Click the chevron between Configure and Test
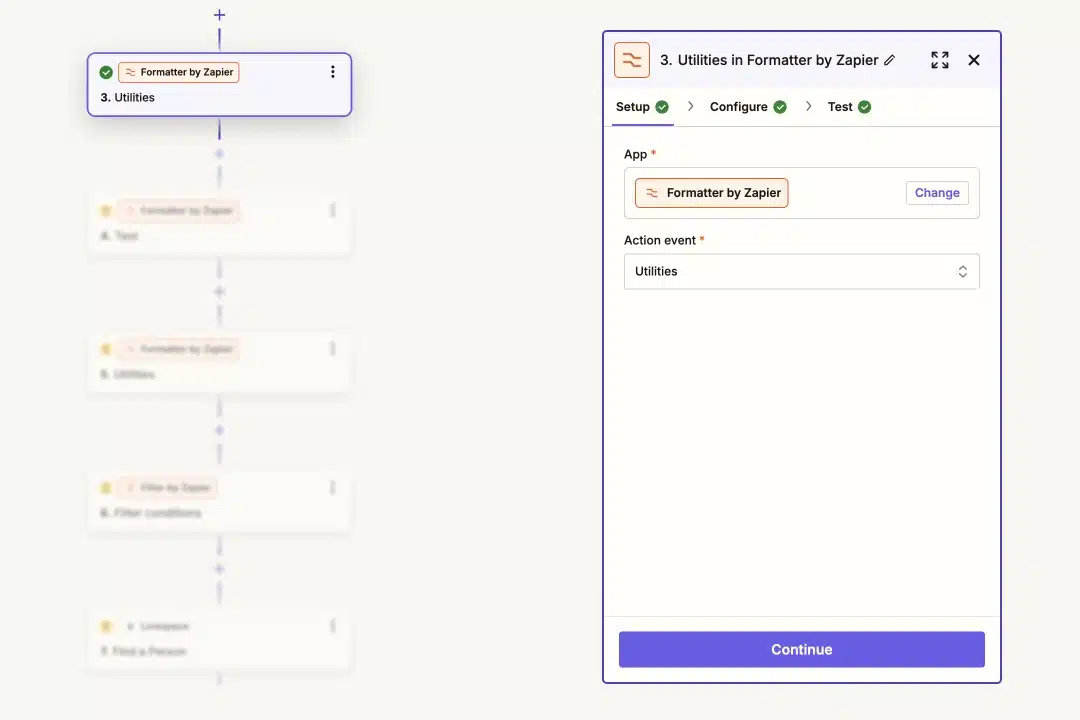Image resolution: width=1080 pixels, height=720 pixels. coord(809,106)
